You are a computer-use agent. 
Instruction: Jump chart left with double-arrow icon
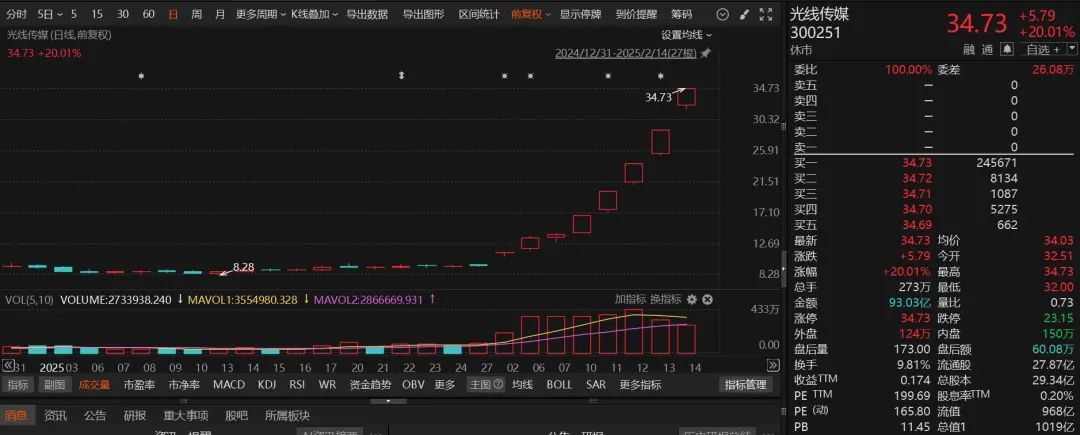[8, 365]
